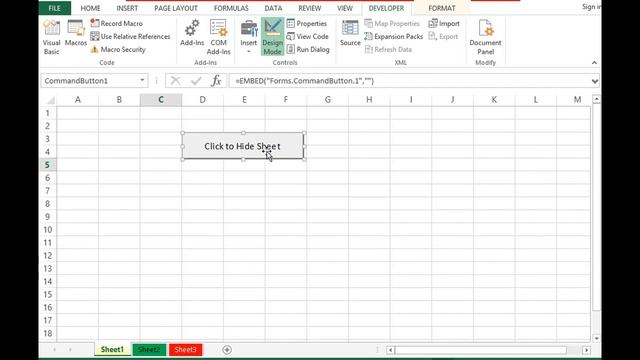Select the row 12 header
The height and width of the screenshot is (360, 640).
click(x=48, y=256)
